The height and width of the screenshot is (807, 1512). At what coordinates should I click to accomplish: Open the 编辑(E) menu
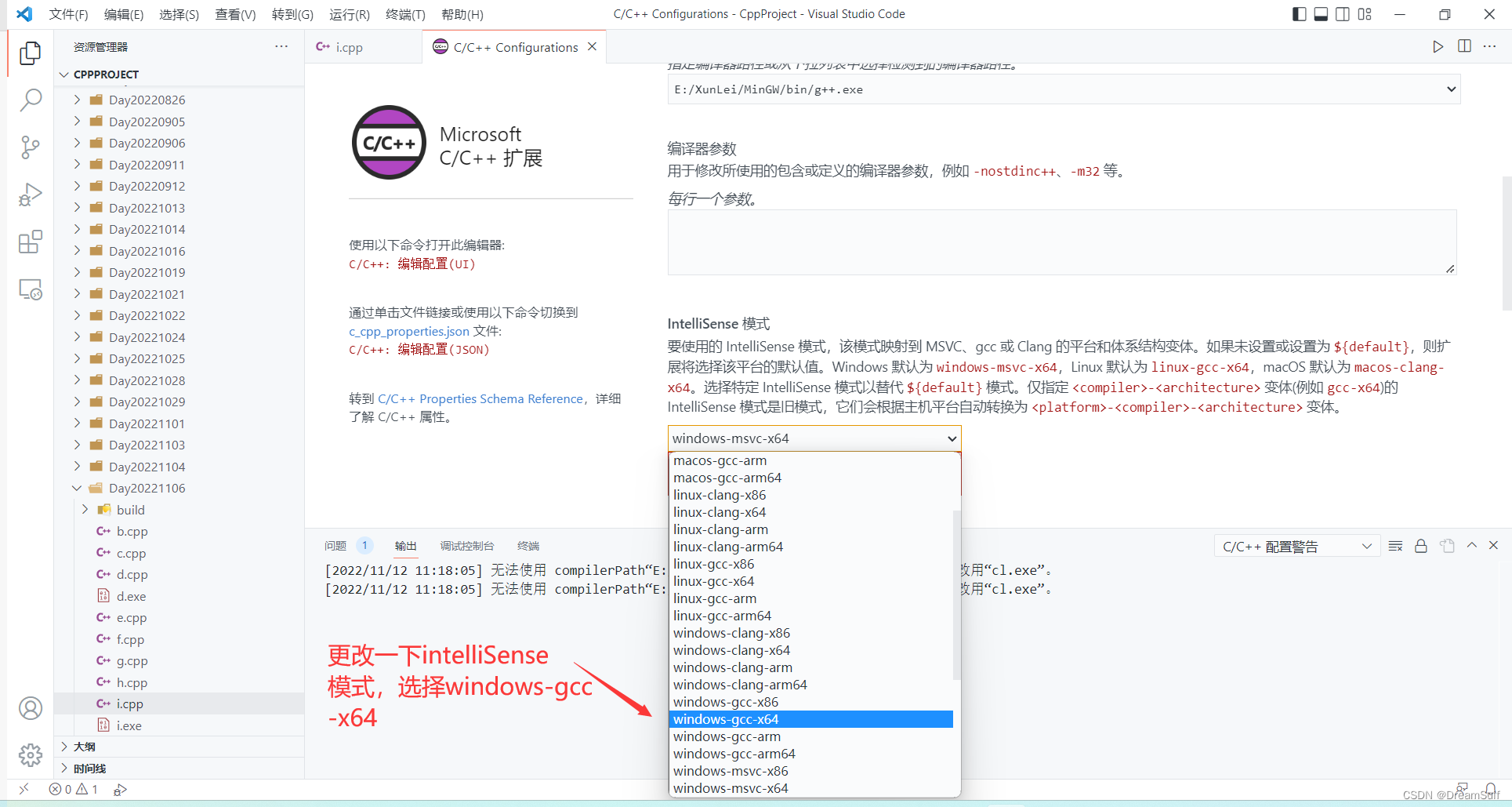point(124,14)
